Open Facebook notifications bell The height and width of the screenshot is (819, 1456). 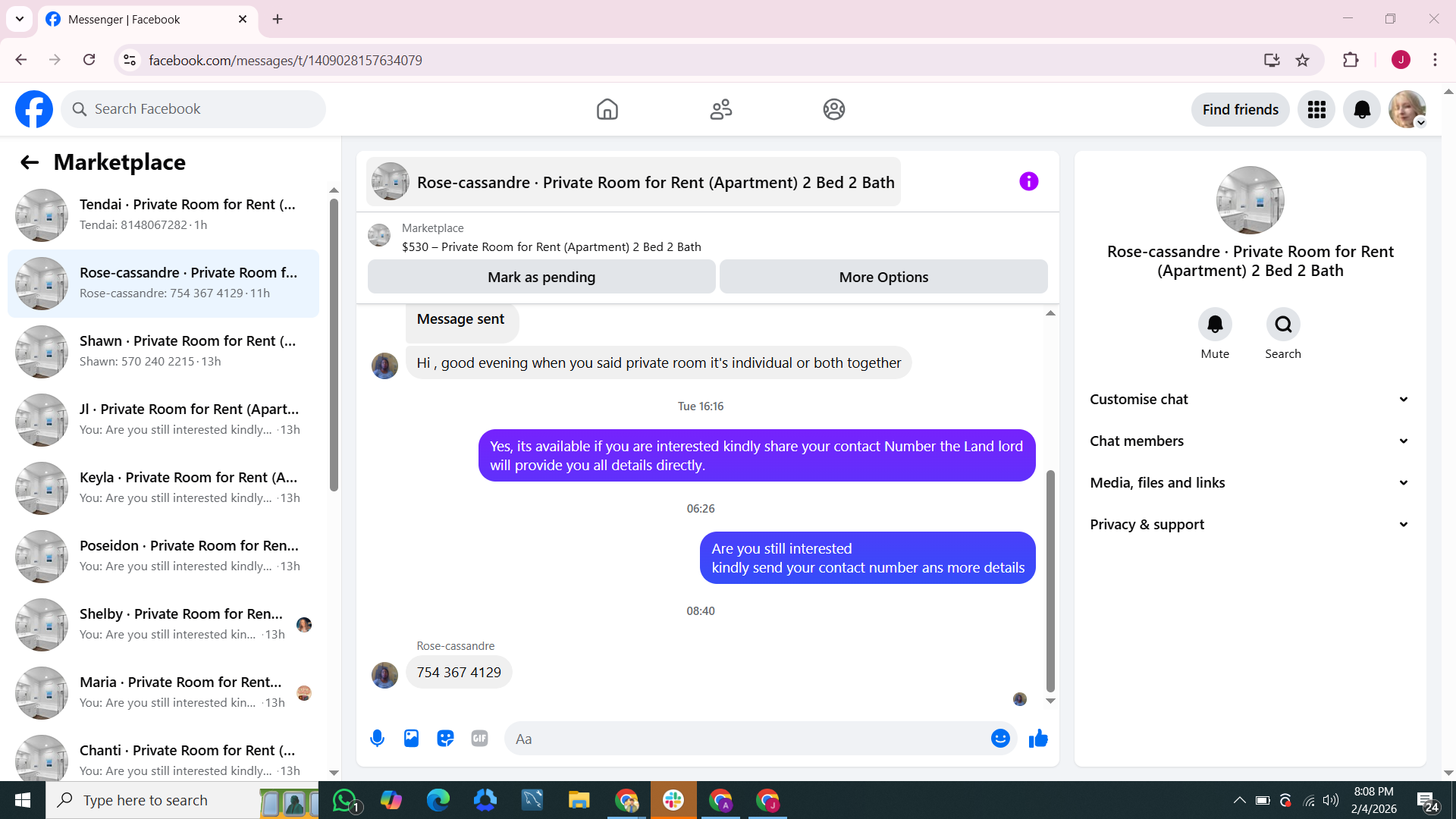pyautogui.click(x=1361, y=109)
